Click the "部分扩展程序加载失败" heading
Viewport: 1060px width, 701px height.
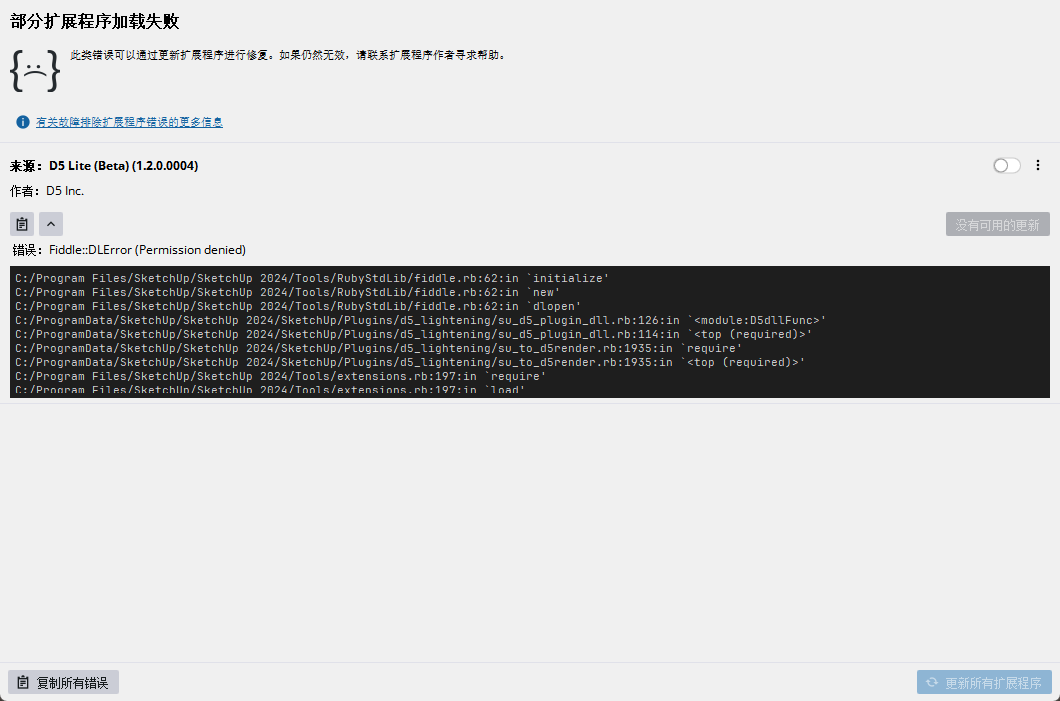95,22
